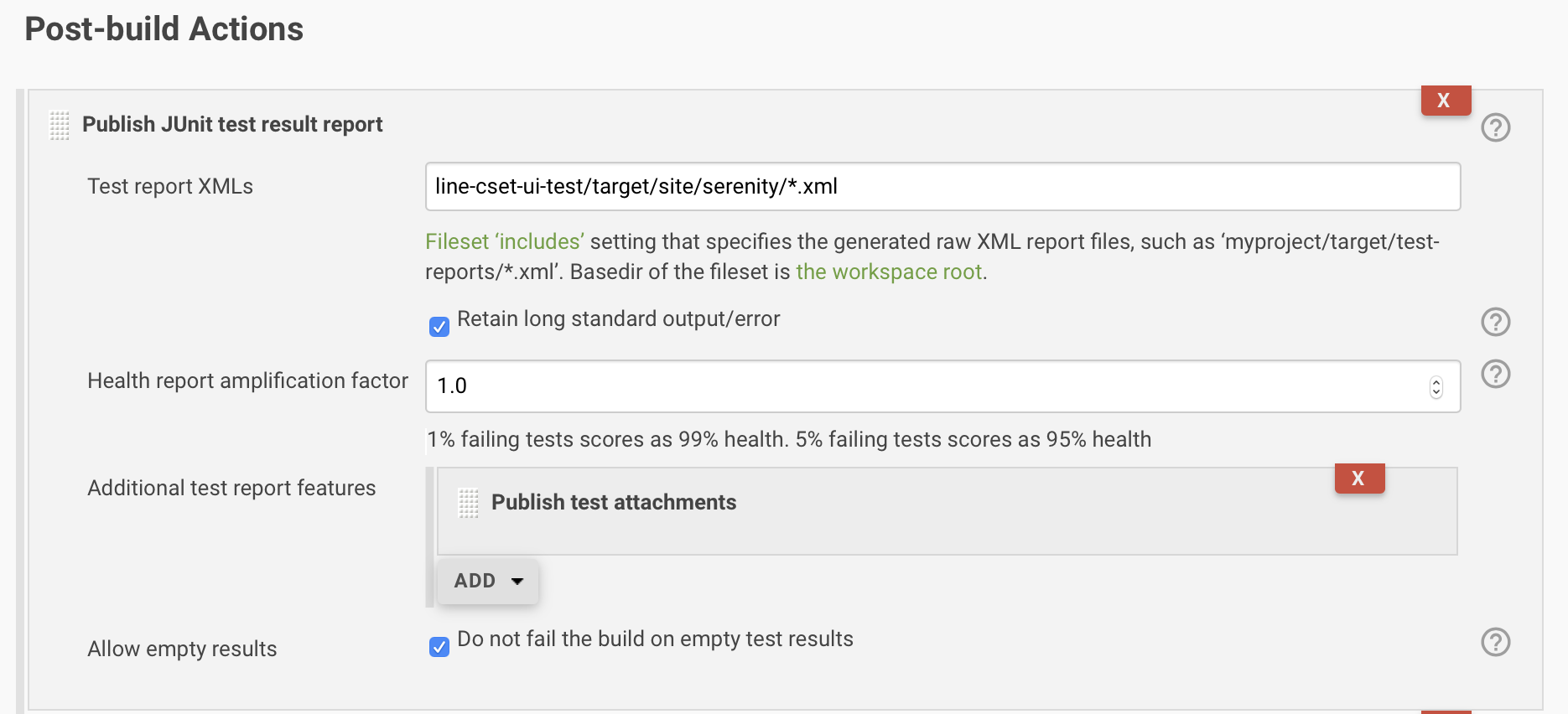Open the Fileset includes documentation link

(x=503, y=241)
